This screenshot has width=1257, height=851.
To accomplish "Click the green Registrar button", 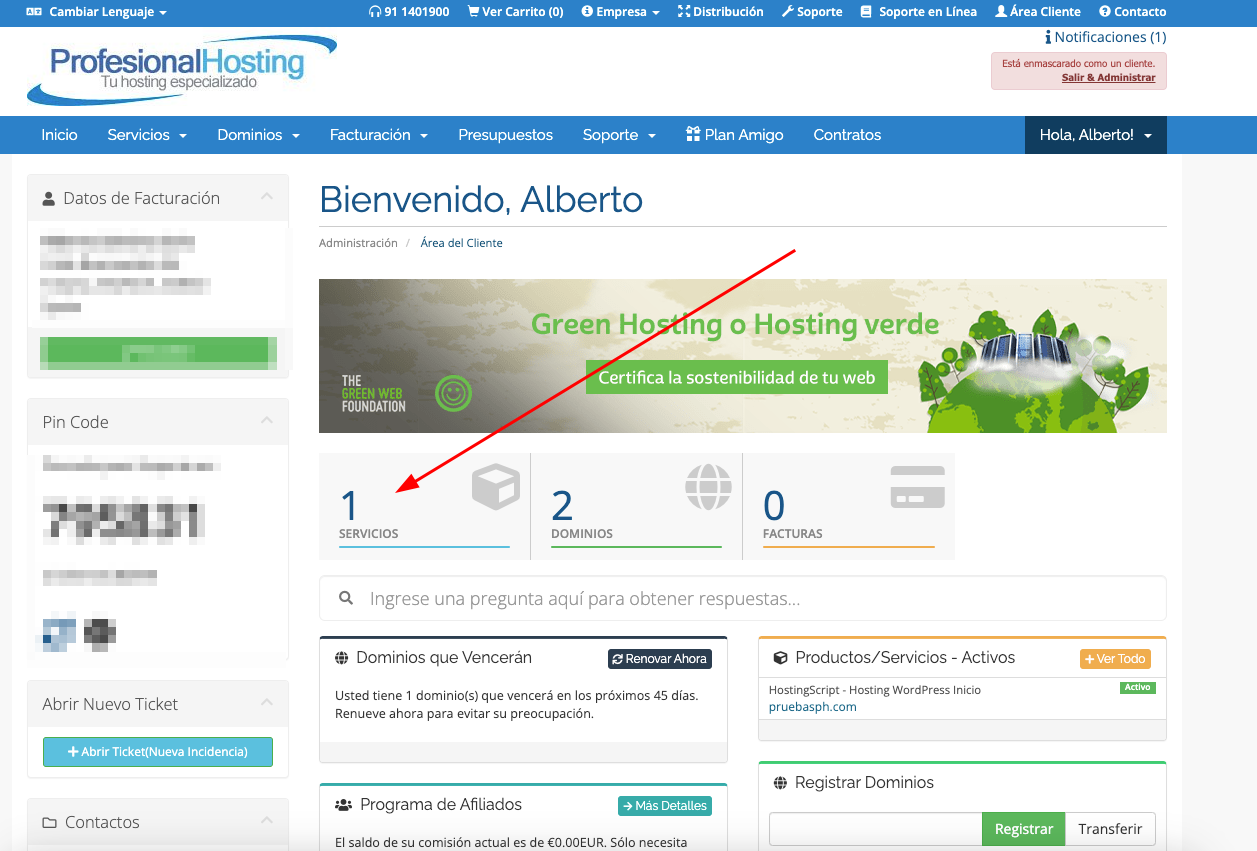I will [x=1024, y=829].
